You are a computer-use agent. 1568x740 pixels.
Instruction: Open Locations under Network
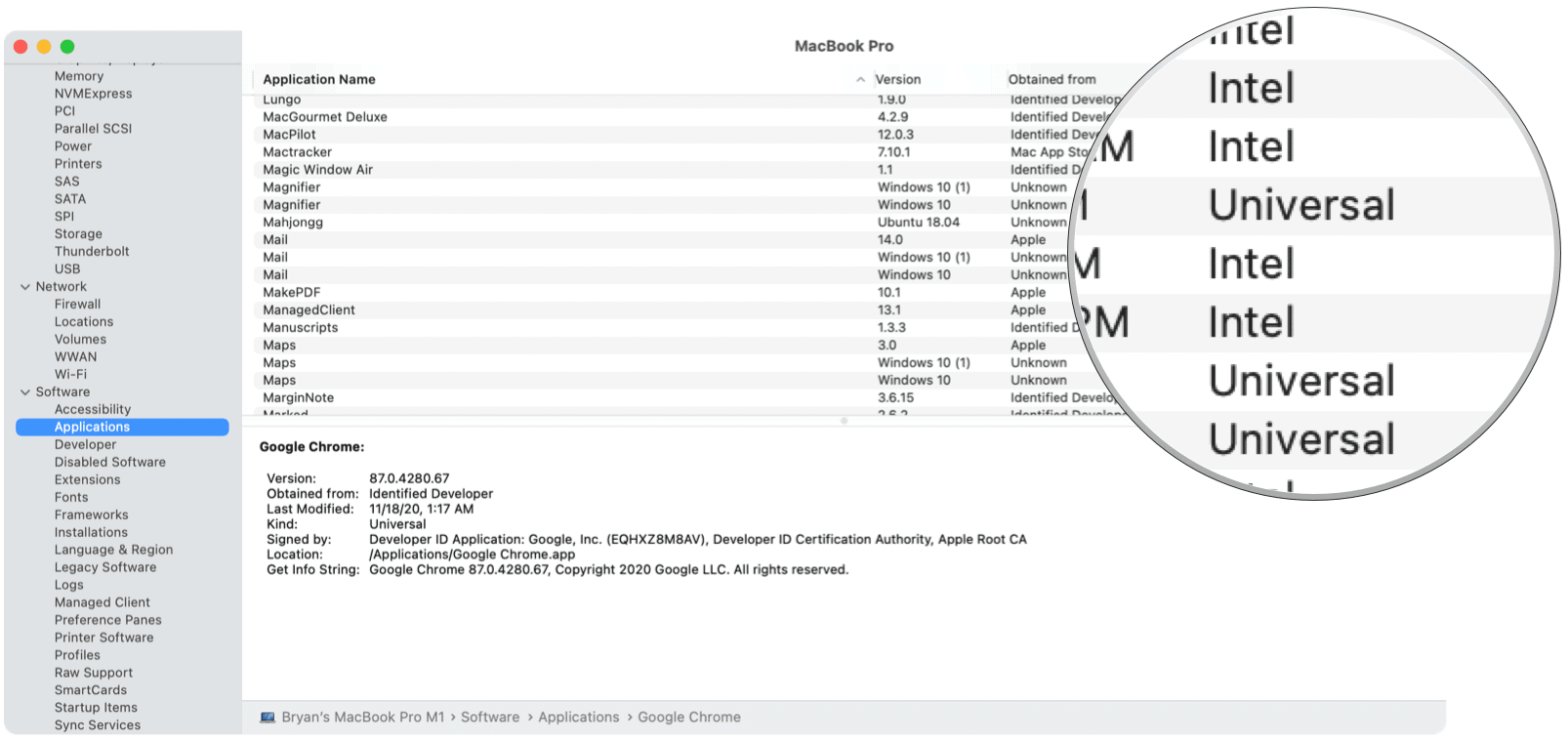84,322
